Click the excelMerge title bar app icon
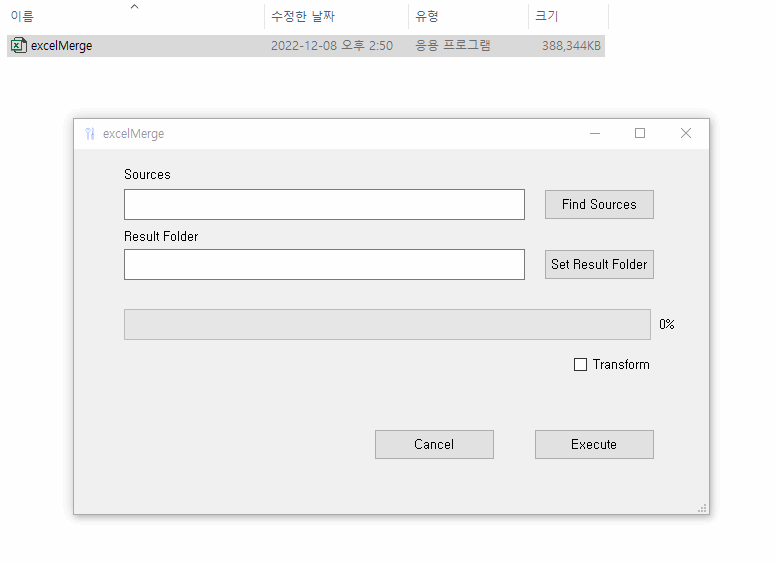Image resolution: width=776 pixels, height=563 pixels. pyautogui.click(x=90, y=134)
